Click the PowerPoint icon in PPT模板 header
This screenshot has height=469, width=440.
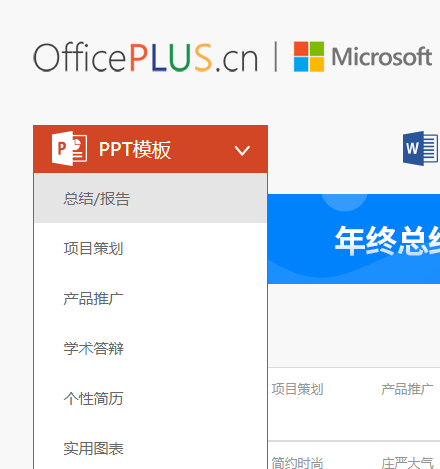[70, 149]
